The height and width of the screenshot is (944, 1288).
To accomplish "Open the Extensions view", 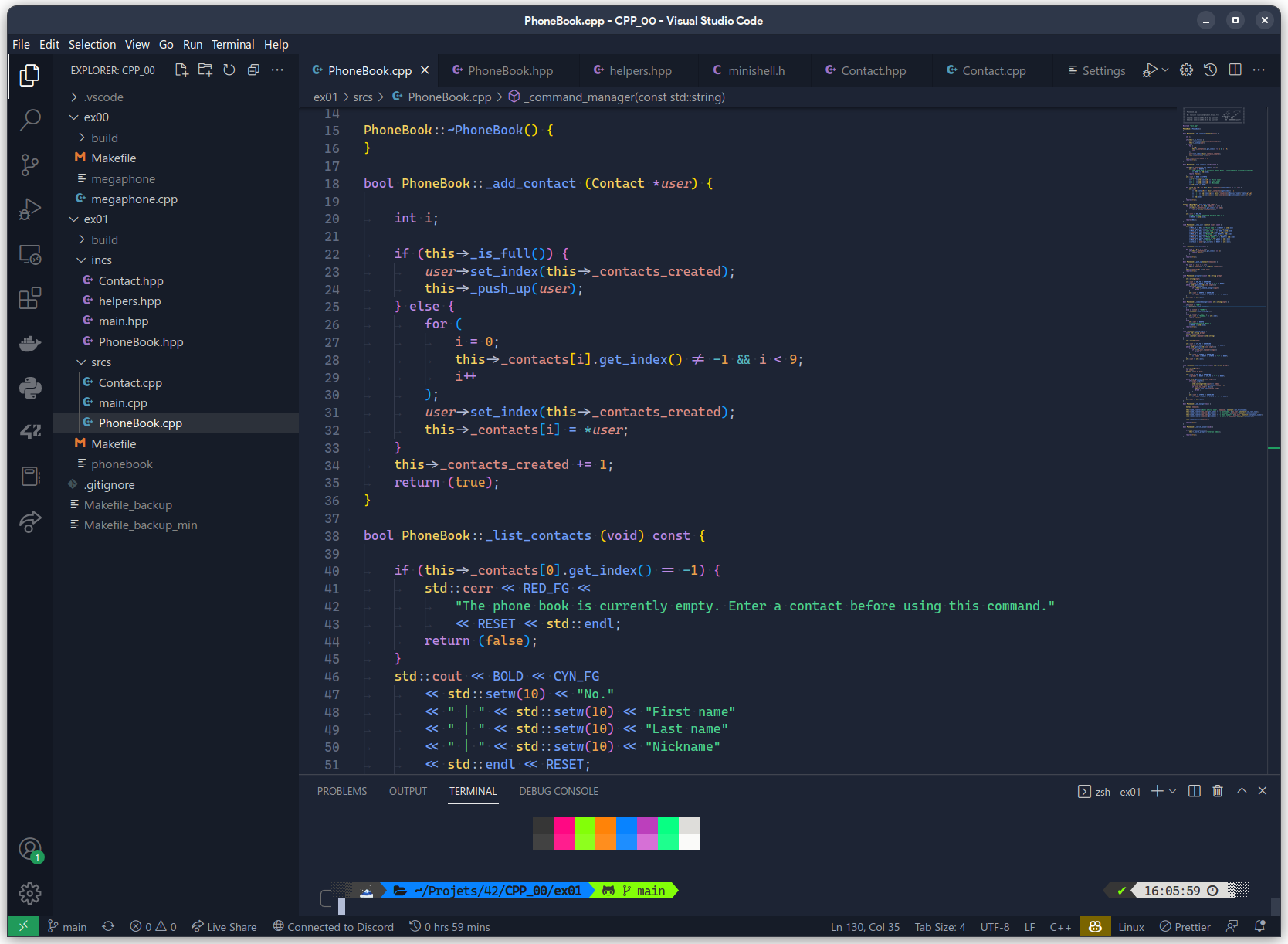I will [x=30, y=298].
